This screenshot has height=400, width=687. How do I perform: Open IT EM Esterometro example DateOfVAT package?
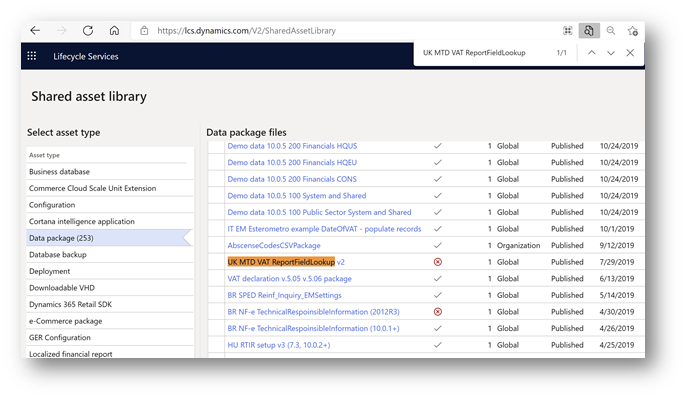coord(324,229)
